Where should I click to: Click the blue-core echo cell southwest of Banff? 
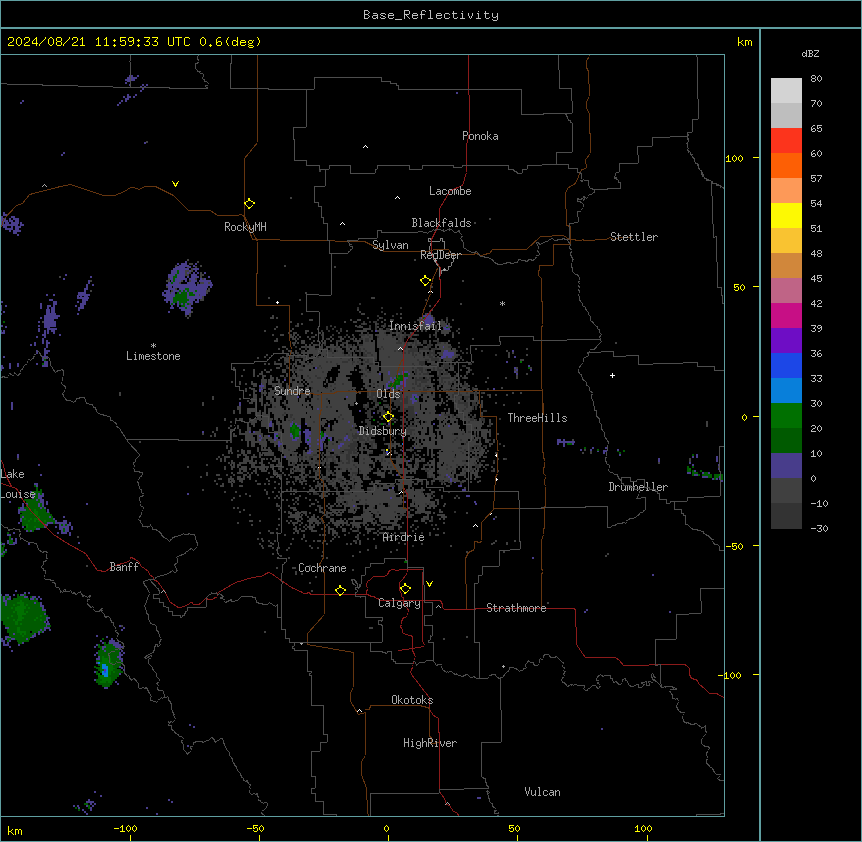[108, 663]
